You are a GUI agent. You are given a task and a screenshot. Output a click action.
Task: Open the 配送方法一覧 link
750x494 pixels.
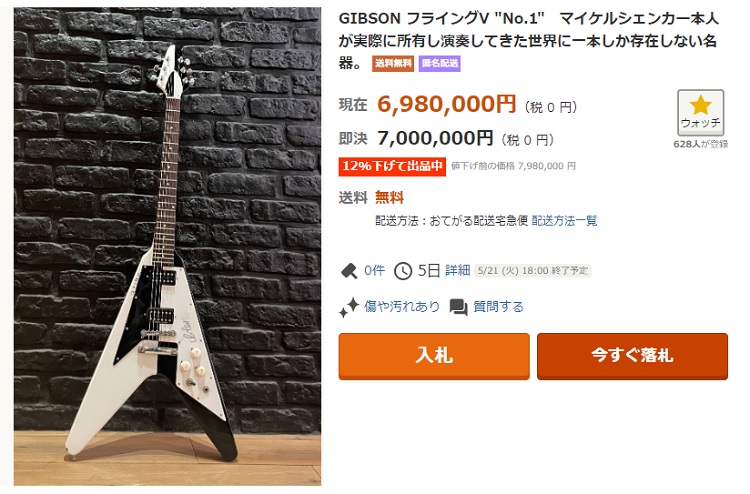(564, 221)
